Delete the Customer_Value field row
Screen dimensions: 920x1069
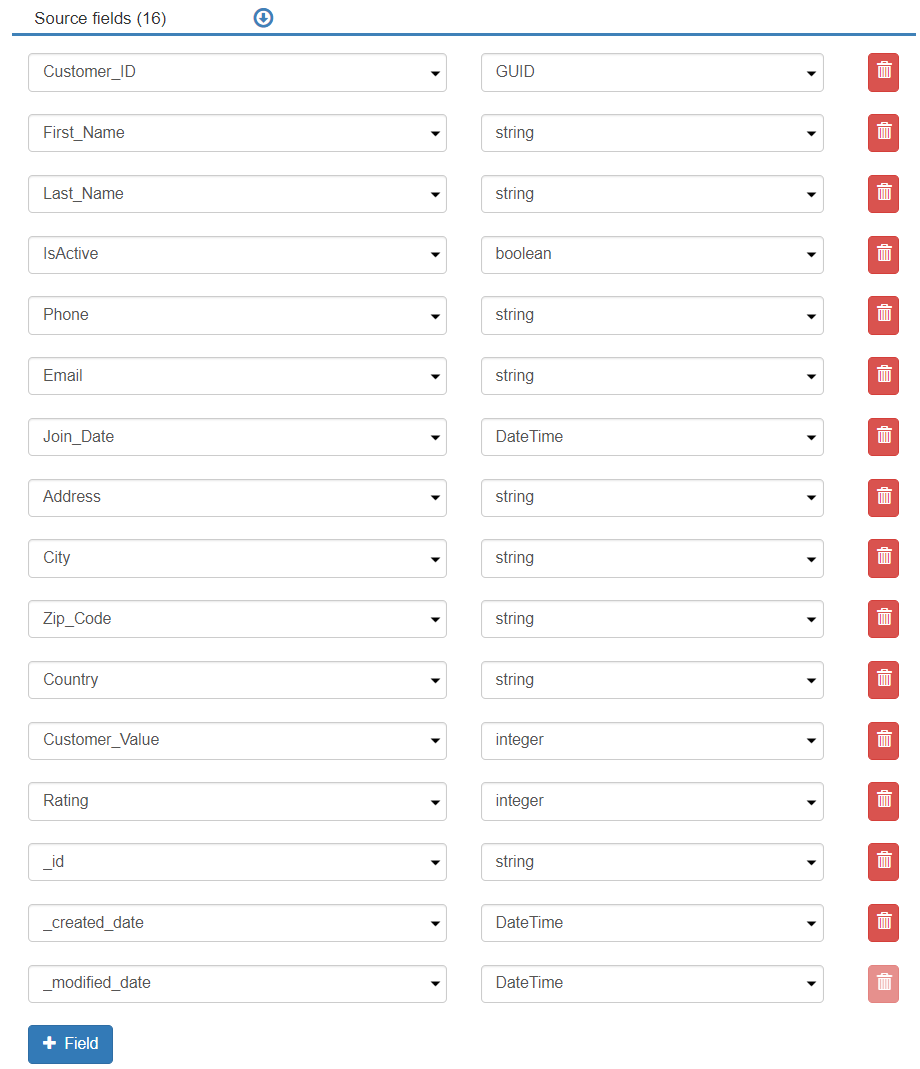coord(883,740)
